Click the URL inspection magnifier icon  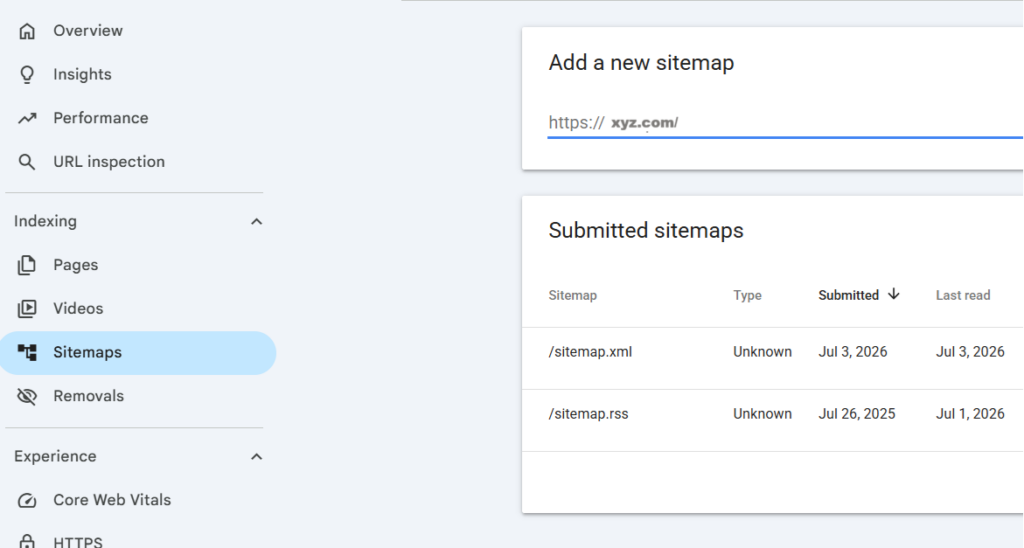(x=27, y=162)
